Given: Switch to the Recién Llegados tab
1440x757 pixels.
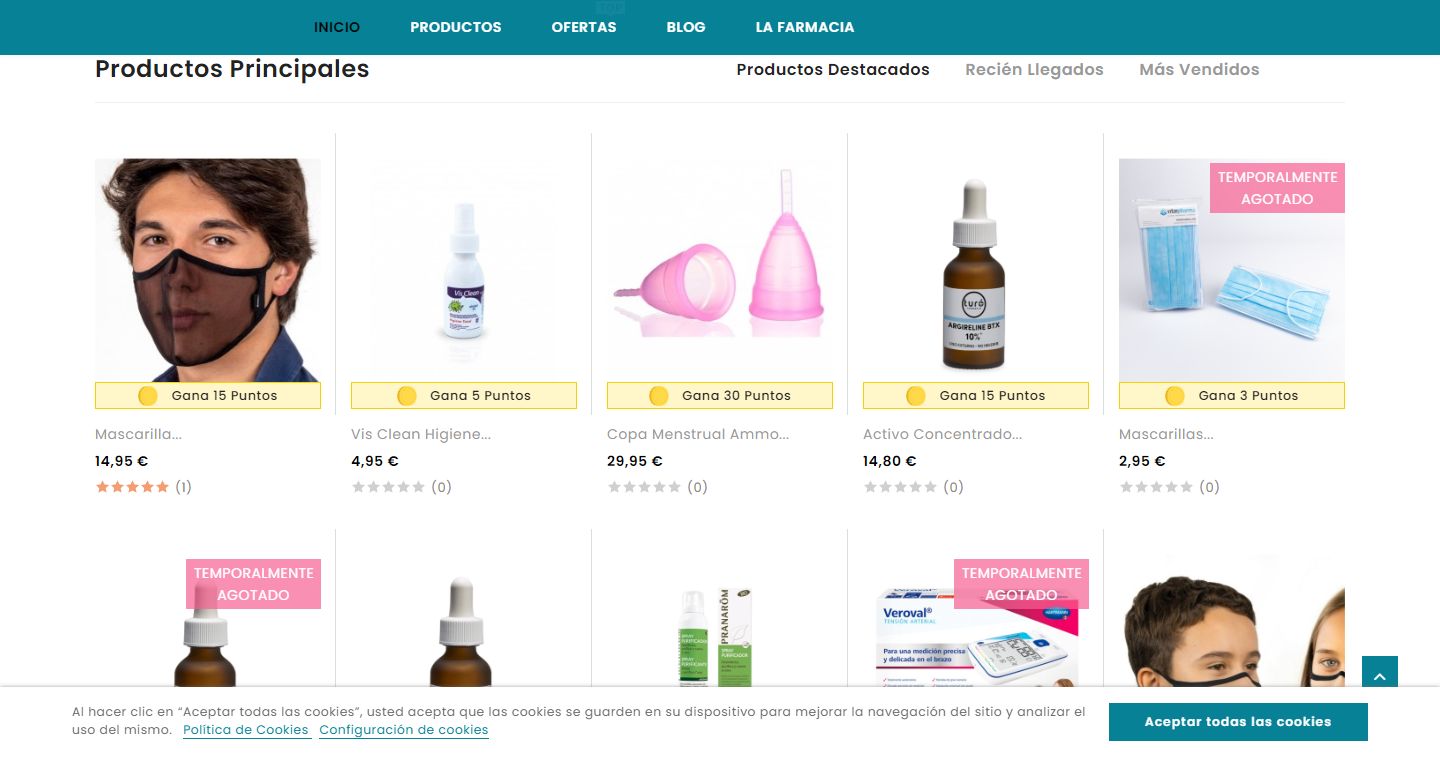Looking at the screenshot, I should pyautogui.click(x=1034, y=69).
